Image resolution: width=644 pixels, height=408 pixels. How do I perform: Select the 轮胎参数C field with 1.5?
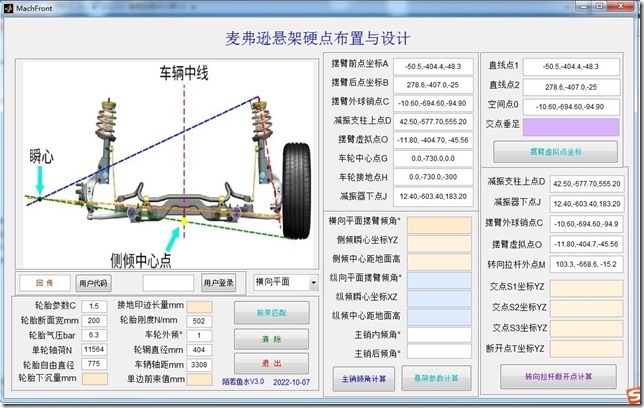coord(94,306)
